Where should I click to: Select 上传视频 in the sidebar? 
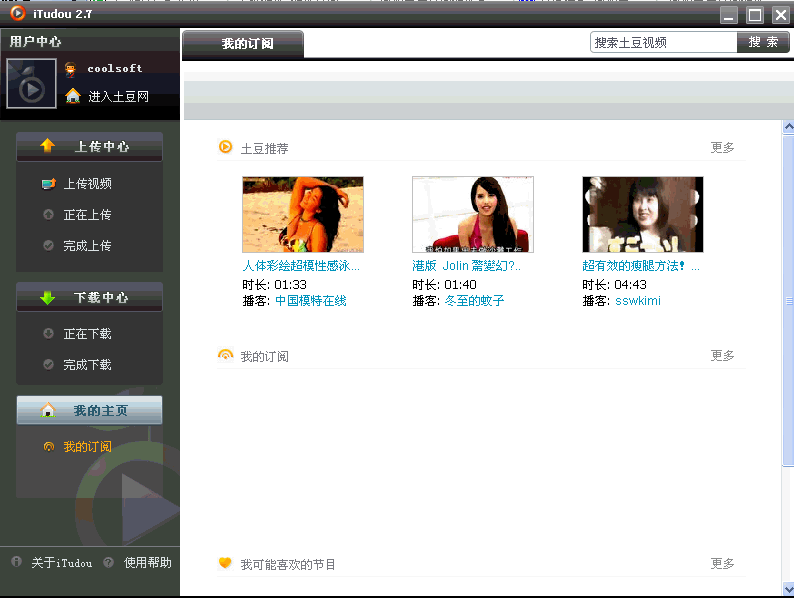(88, 184)
